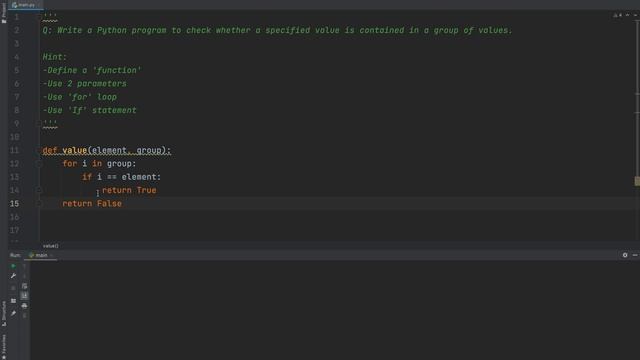This screenshot has width=640, height=360.
Task: Close the main run tab
Action: coord(51,256)
